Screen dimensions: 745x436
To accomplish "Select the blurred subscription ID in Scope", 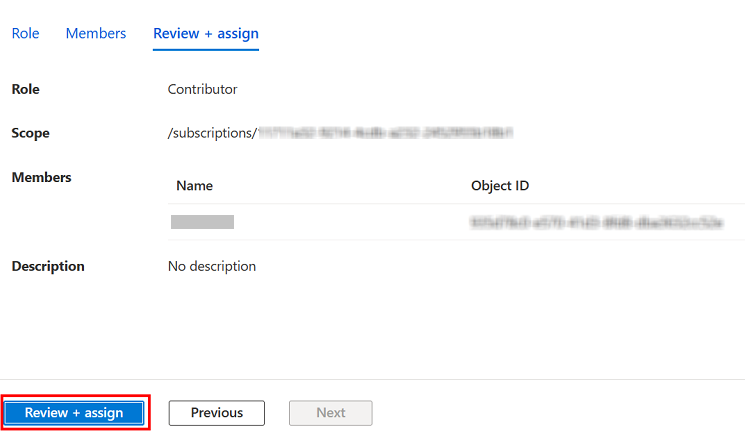I will (x=385, y=133).
